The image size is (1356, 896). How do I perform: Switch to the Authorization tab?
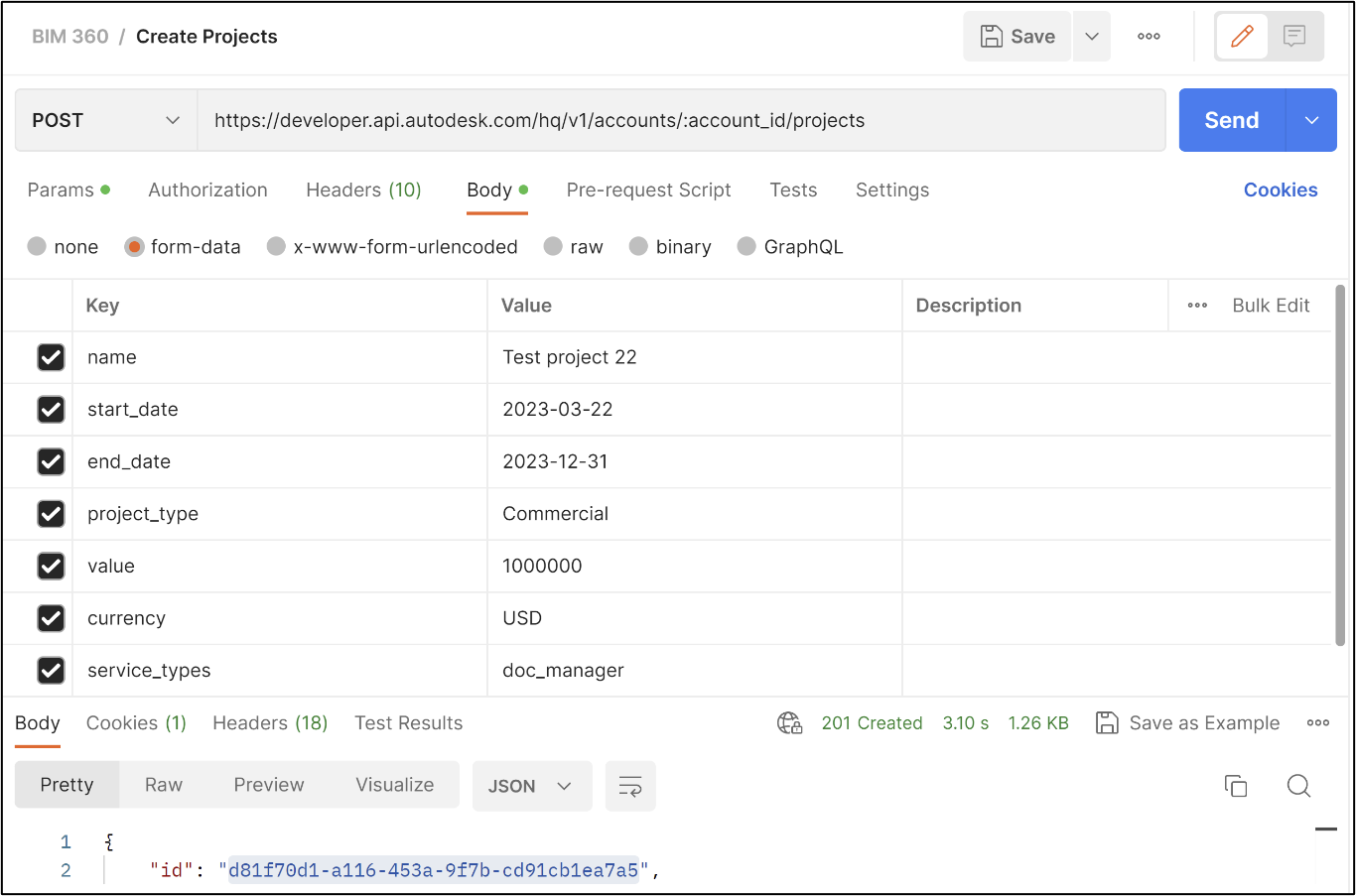(207, 190)
